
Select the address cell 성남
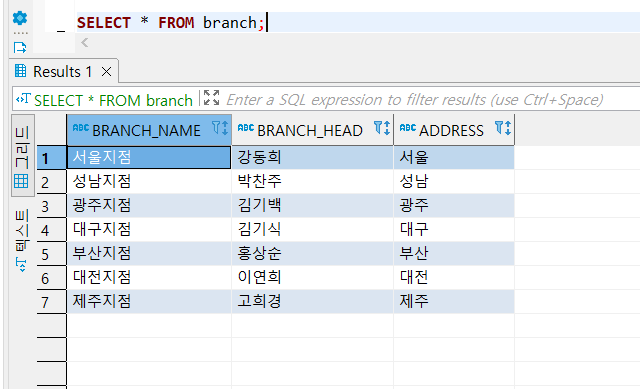pyautogui.click(x=454, y=182)
